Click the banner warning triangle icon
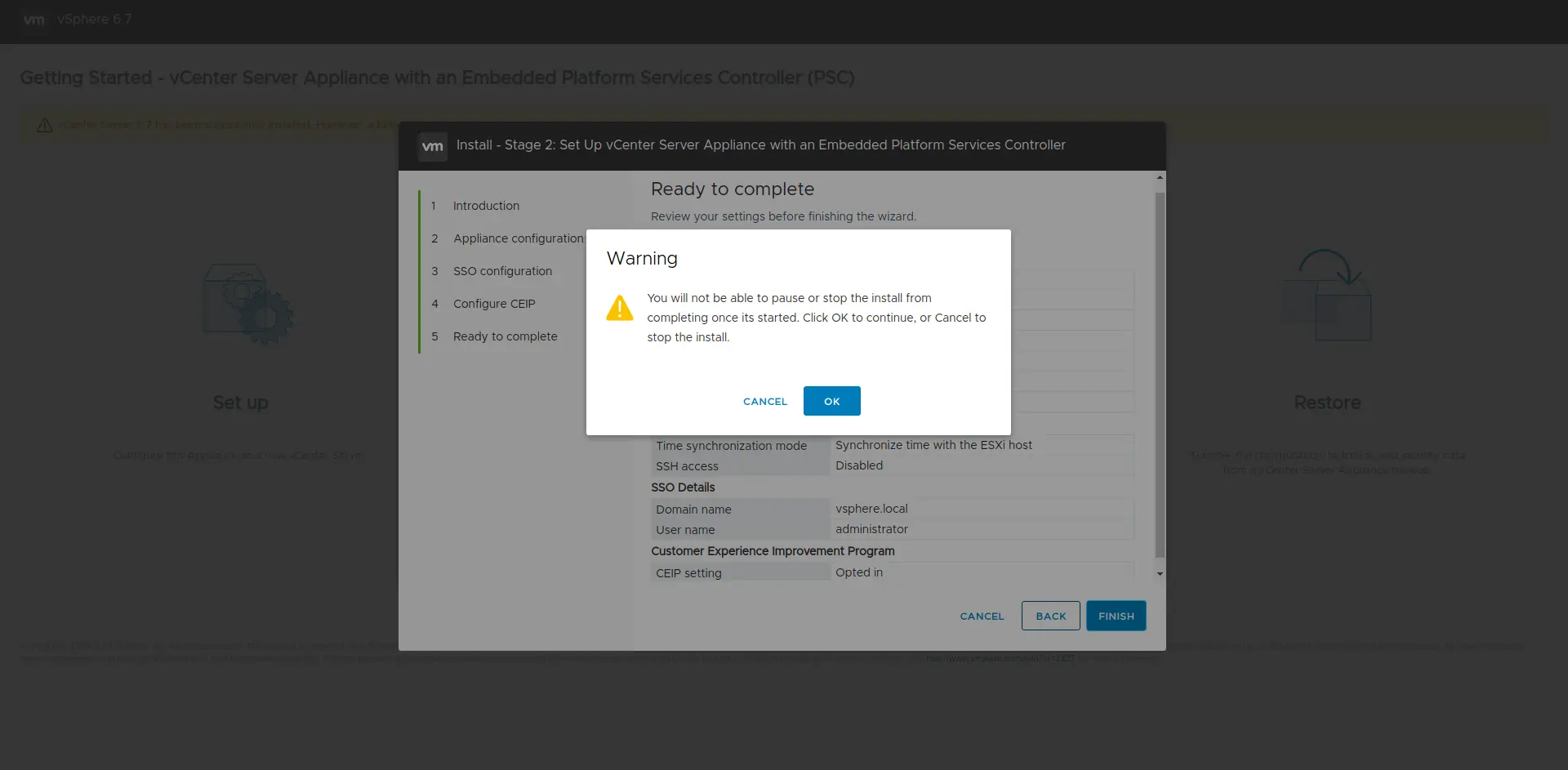The image size is (1568, 770). tap(45, 125)
